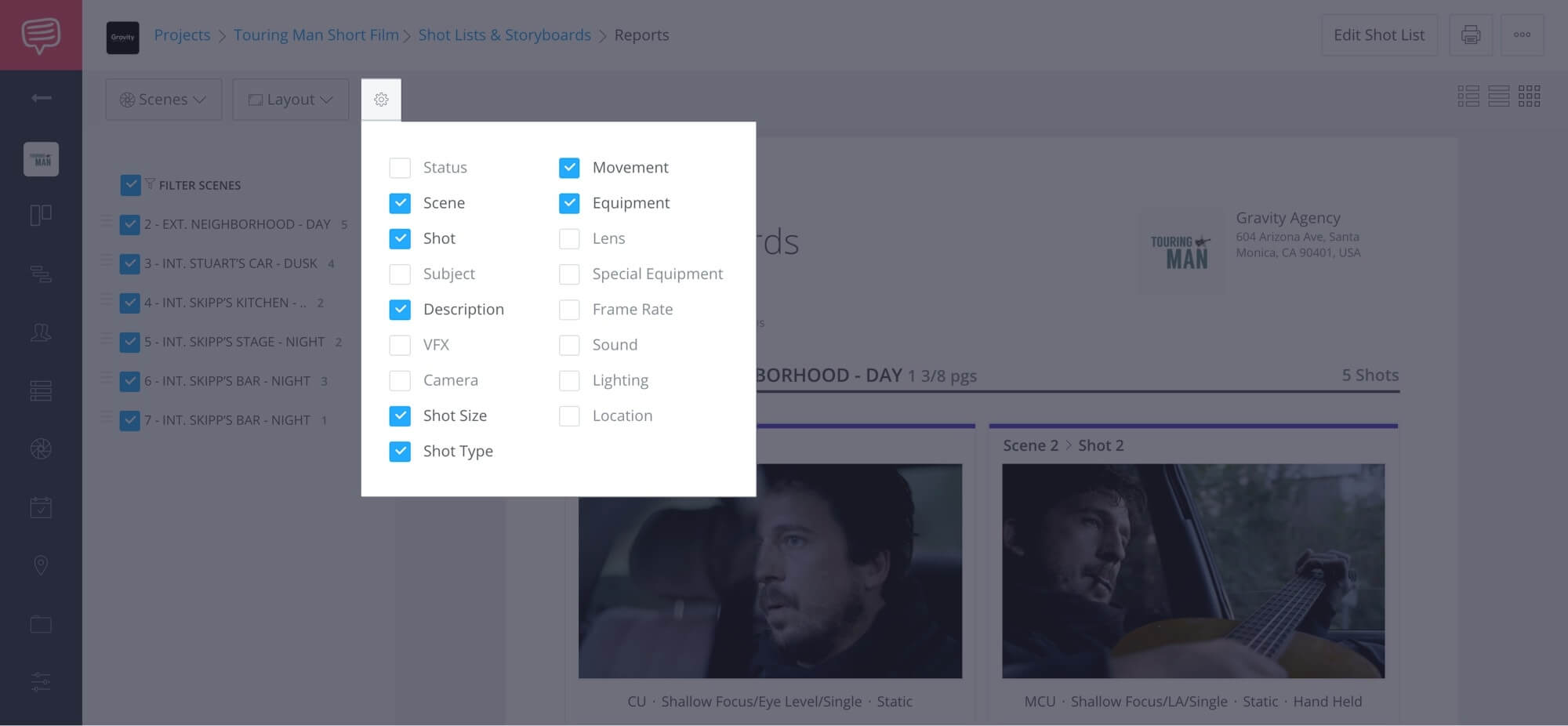Image resolution: width=1568 pixels, height=726 pixels.
Task: Uncheck the scene 6 INT. SKIPP'S BAR checkbox
Action: 130,381
